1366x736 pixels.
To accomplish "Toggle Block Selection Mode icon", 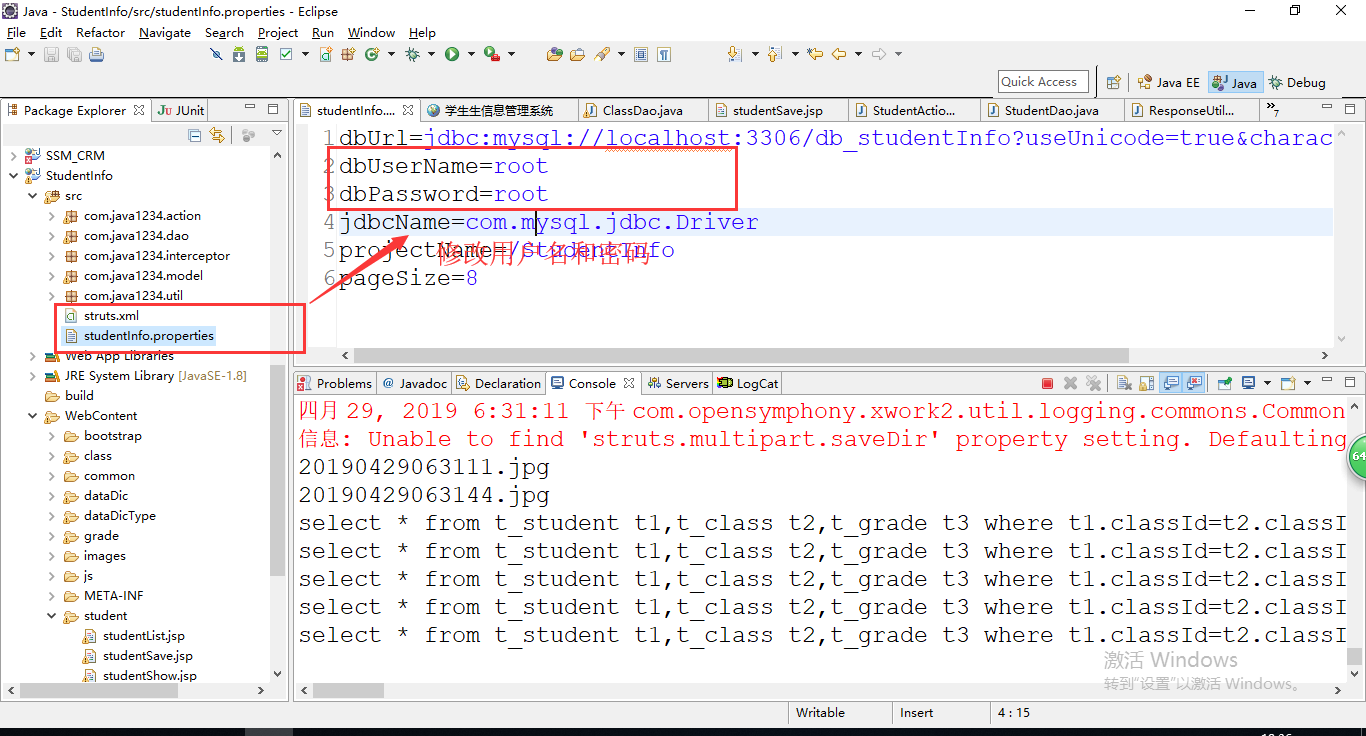I will click(x=641, y=54).
